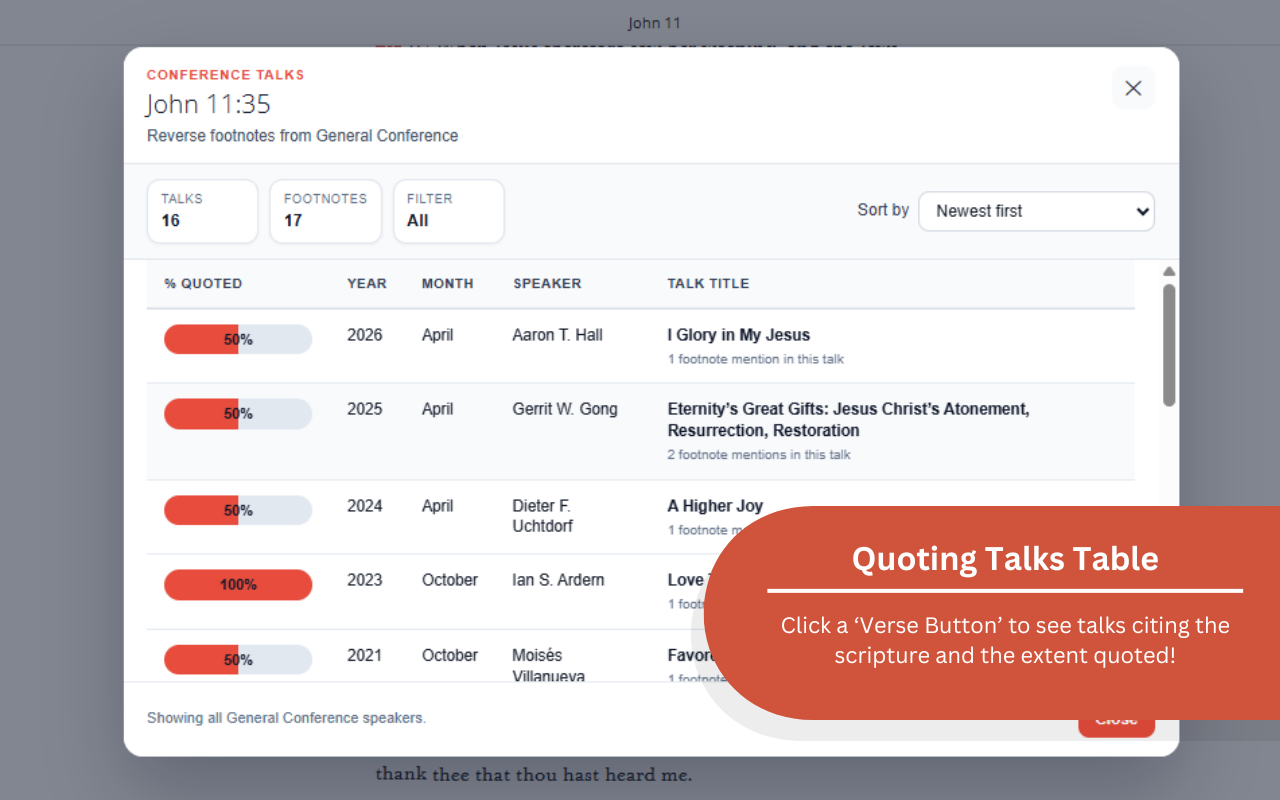Click speaker Ian S. Ardern
The width and height of the screenshot is (1280, 800).
coord(558,580)
